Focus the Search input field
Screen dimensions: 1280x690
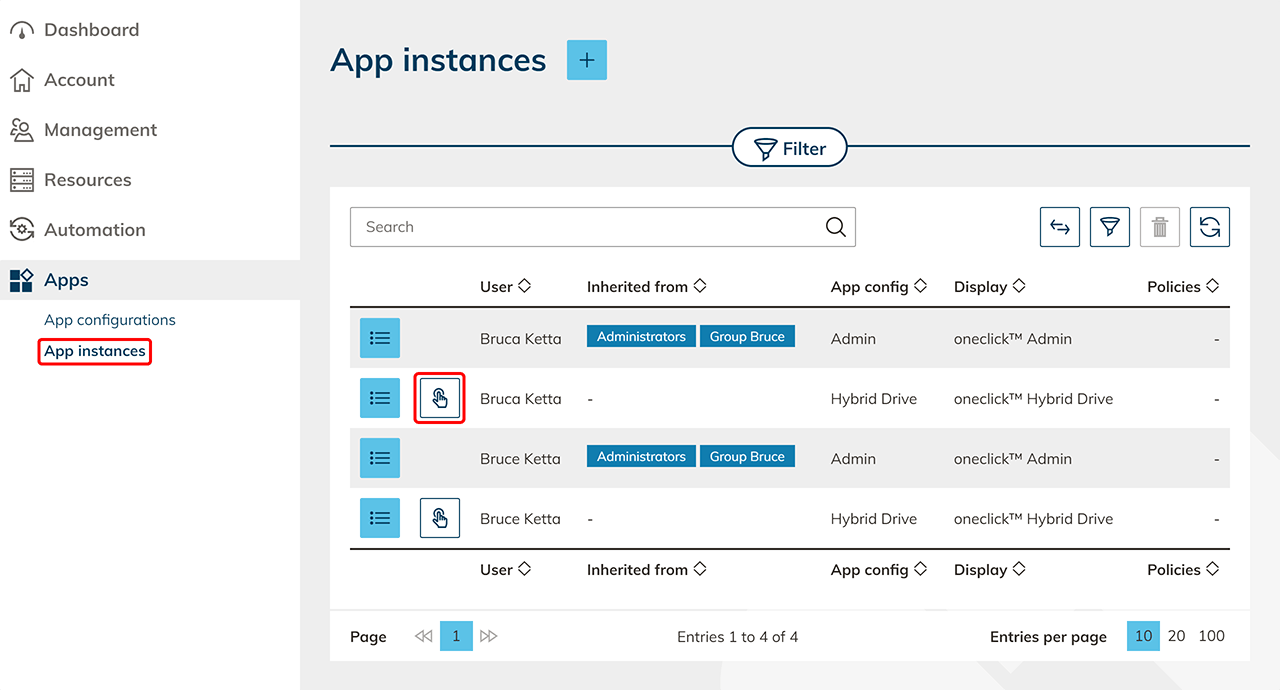point(590,227)
